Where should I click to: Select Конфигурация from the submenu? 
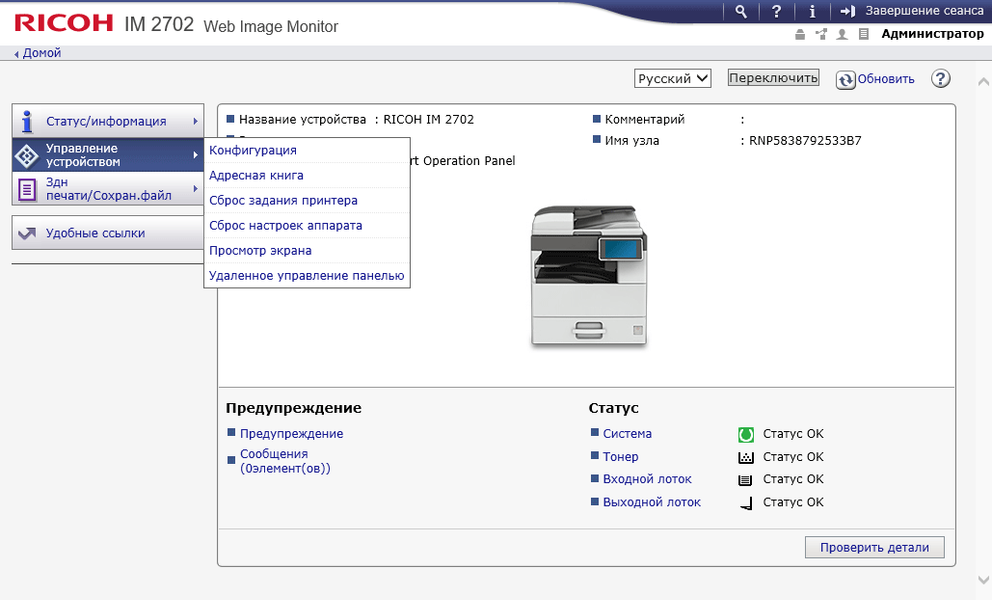coord(253,150)
